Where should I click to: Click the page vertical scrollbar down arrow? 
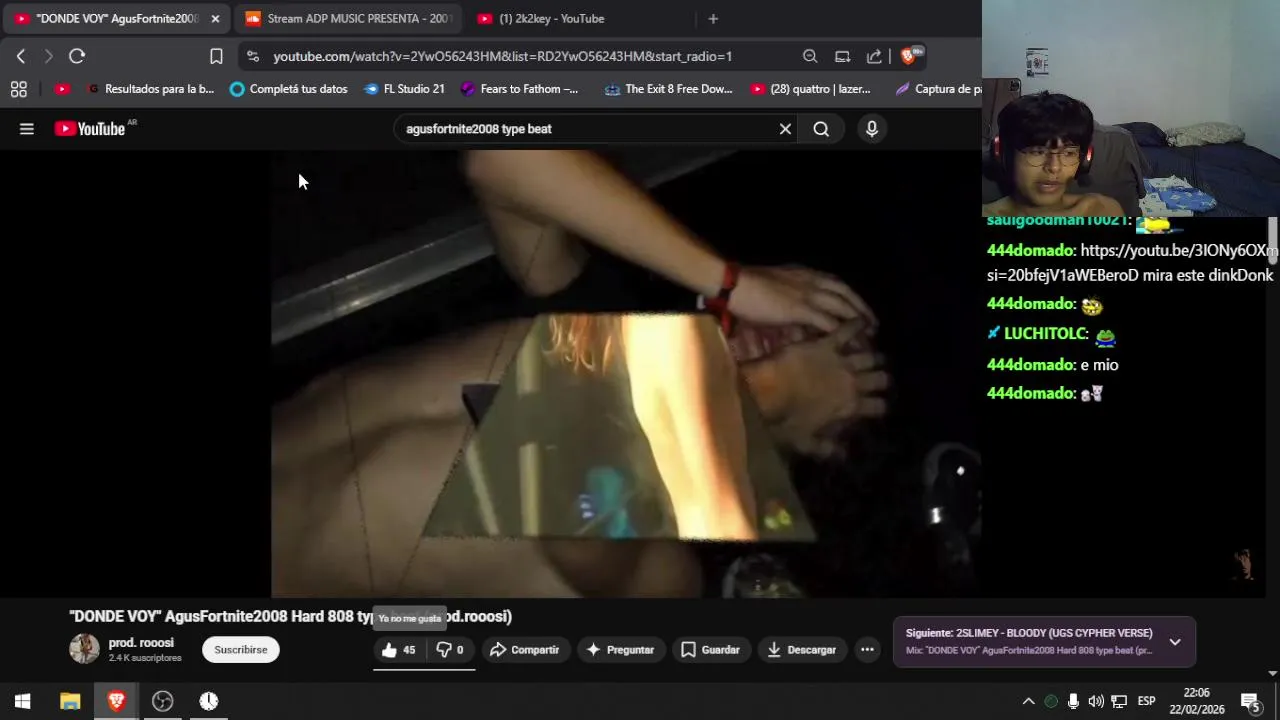(1273, 674)
